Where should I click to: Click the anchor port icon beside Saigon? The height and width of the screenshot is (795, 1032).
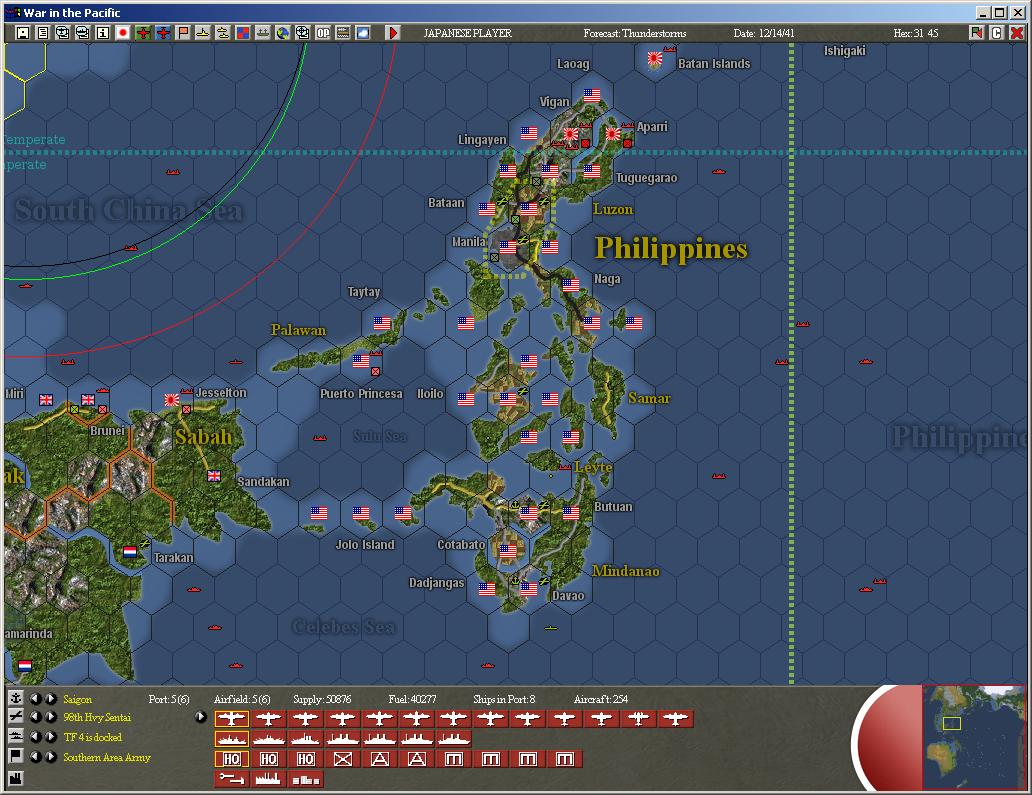pos(16,698)
